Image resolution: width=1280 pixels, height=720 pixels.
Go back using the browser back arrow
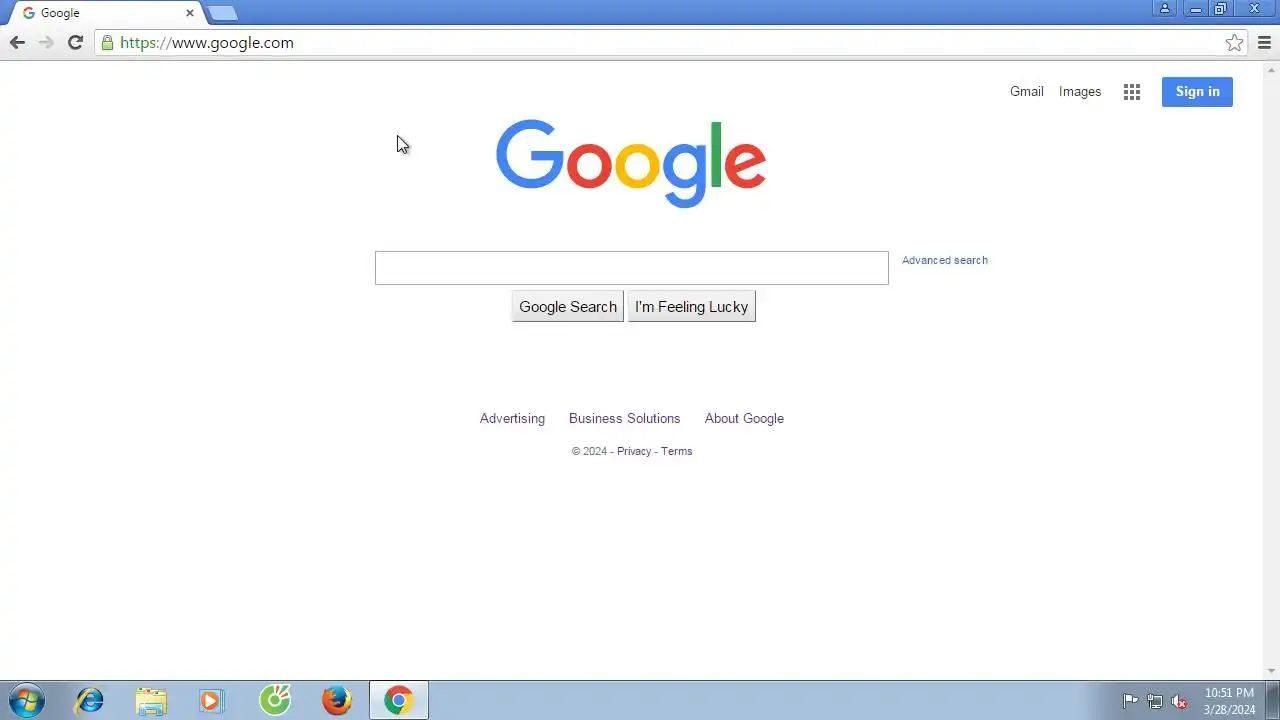pyautogui.click(x=17, y=42)
